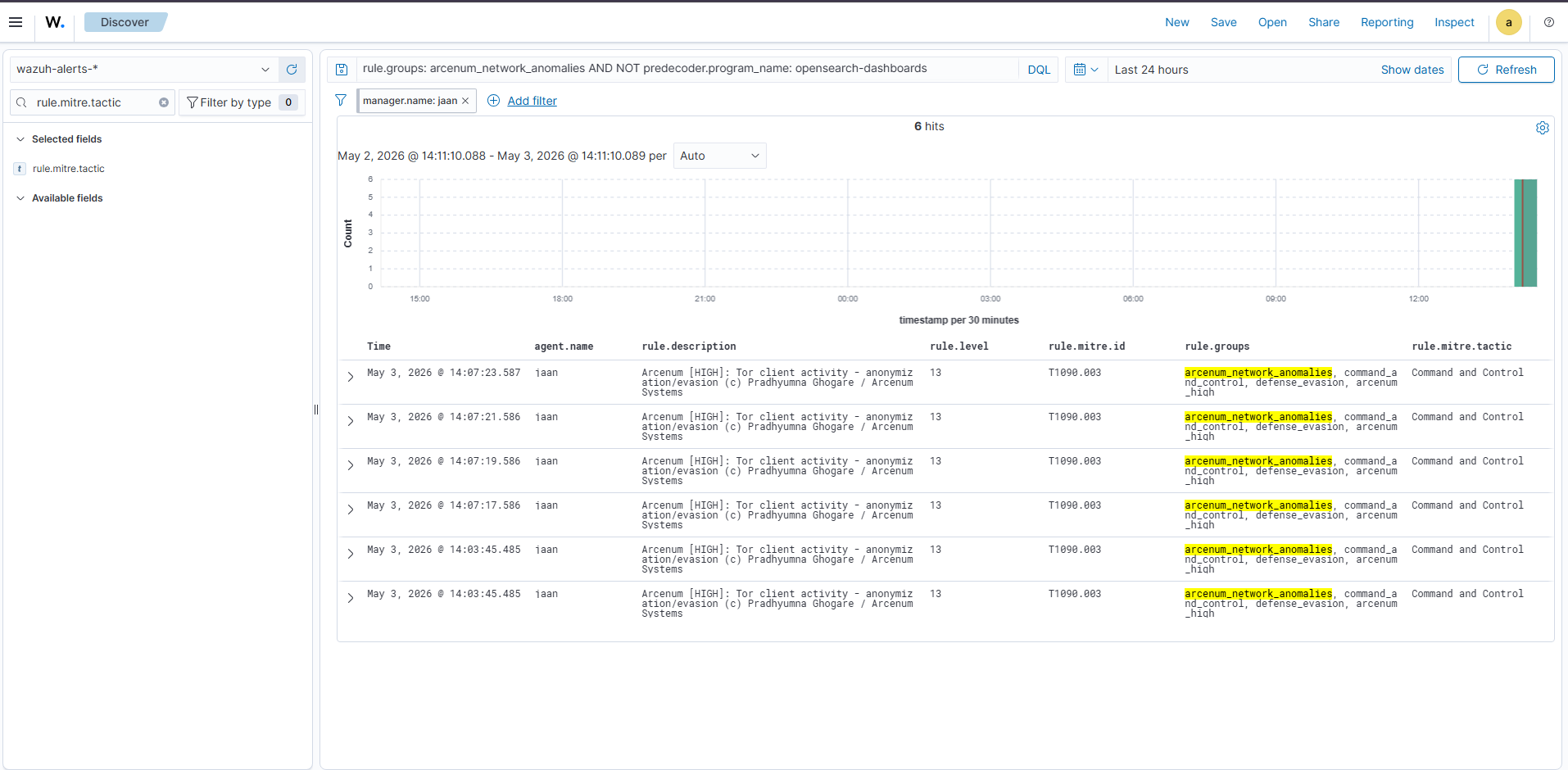The image size is (1568, 770).
Task: Open the filter options funnel icon
Action: click(341, 100)
